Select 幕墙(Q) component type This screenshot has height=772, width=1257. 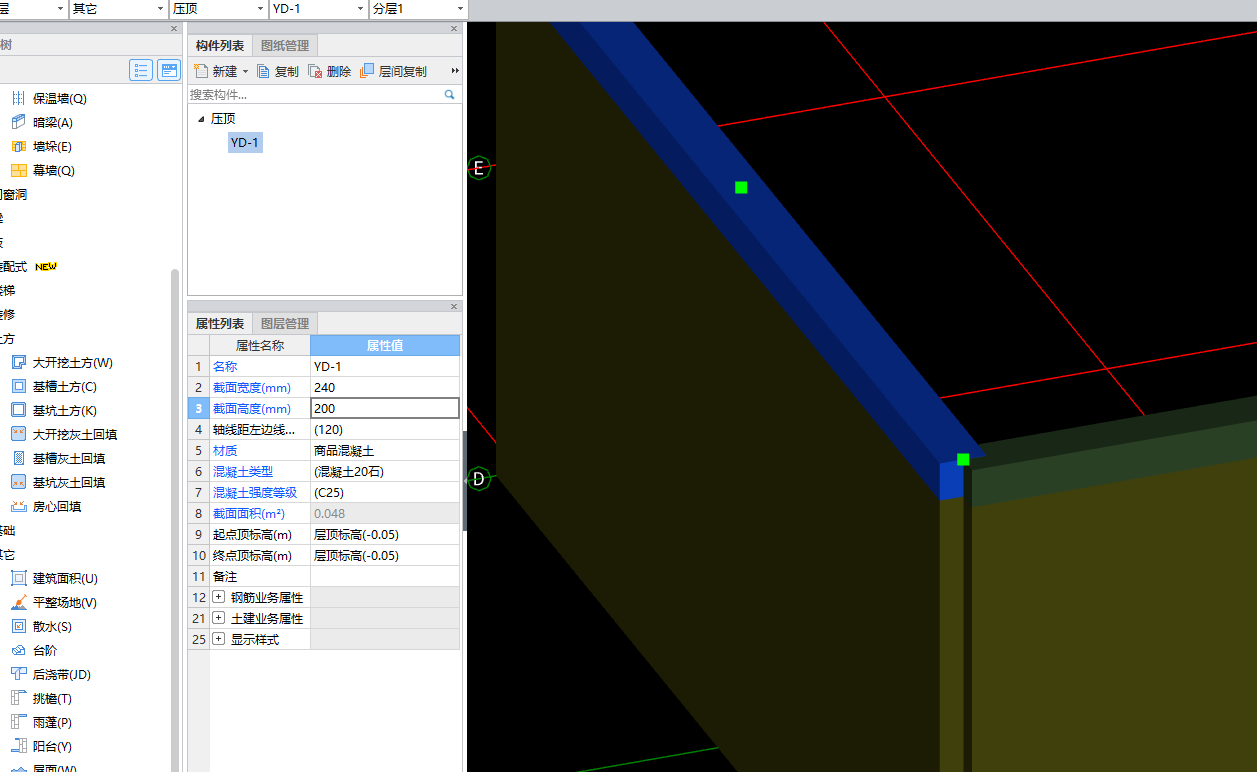(54, 171)
